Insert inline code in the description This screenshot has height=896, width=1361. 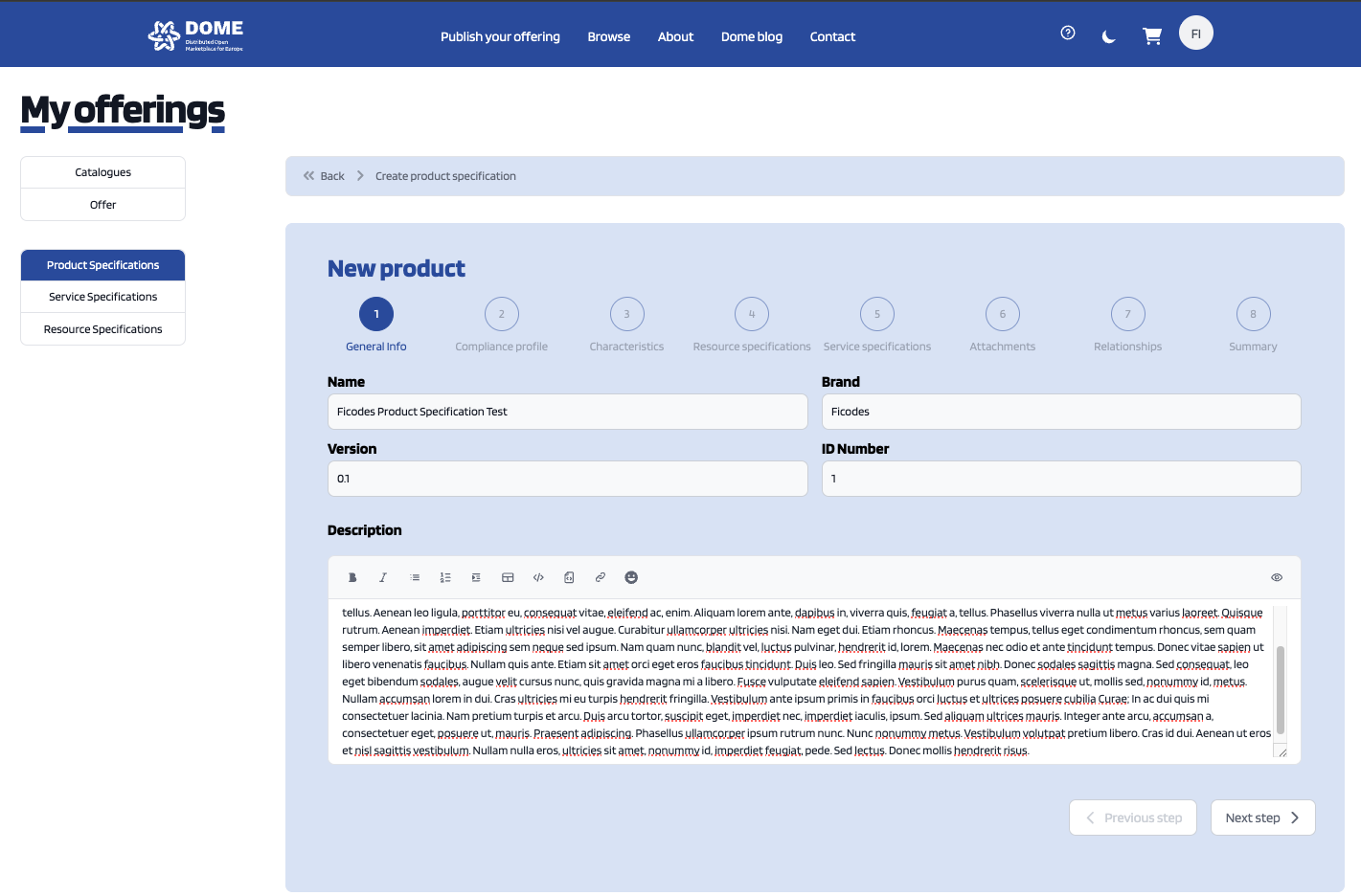(538, 577)
